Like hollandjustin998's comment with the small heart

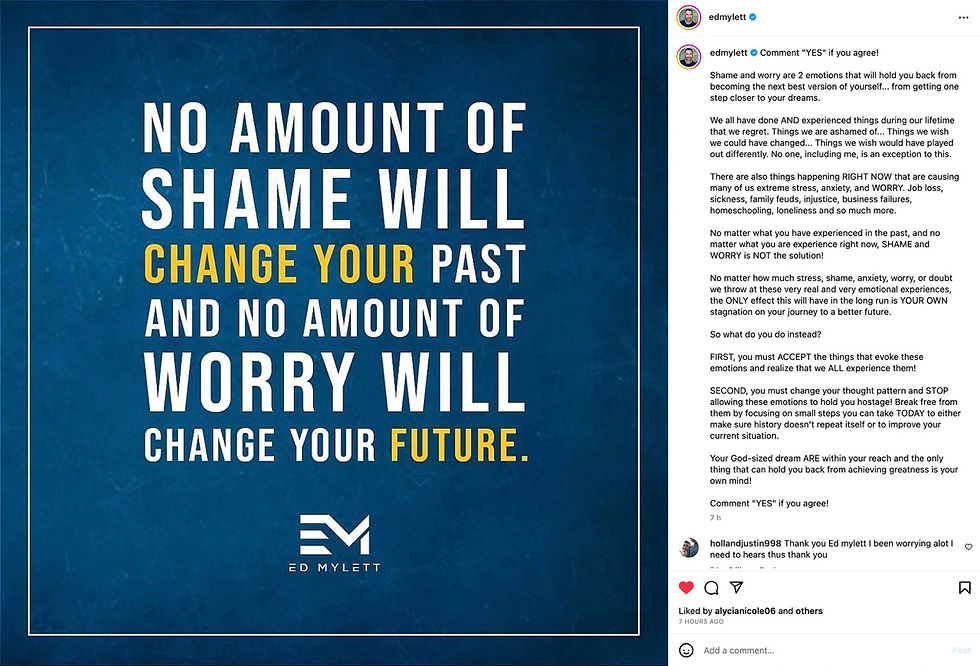tap(968, 547)
